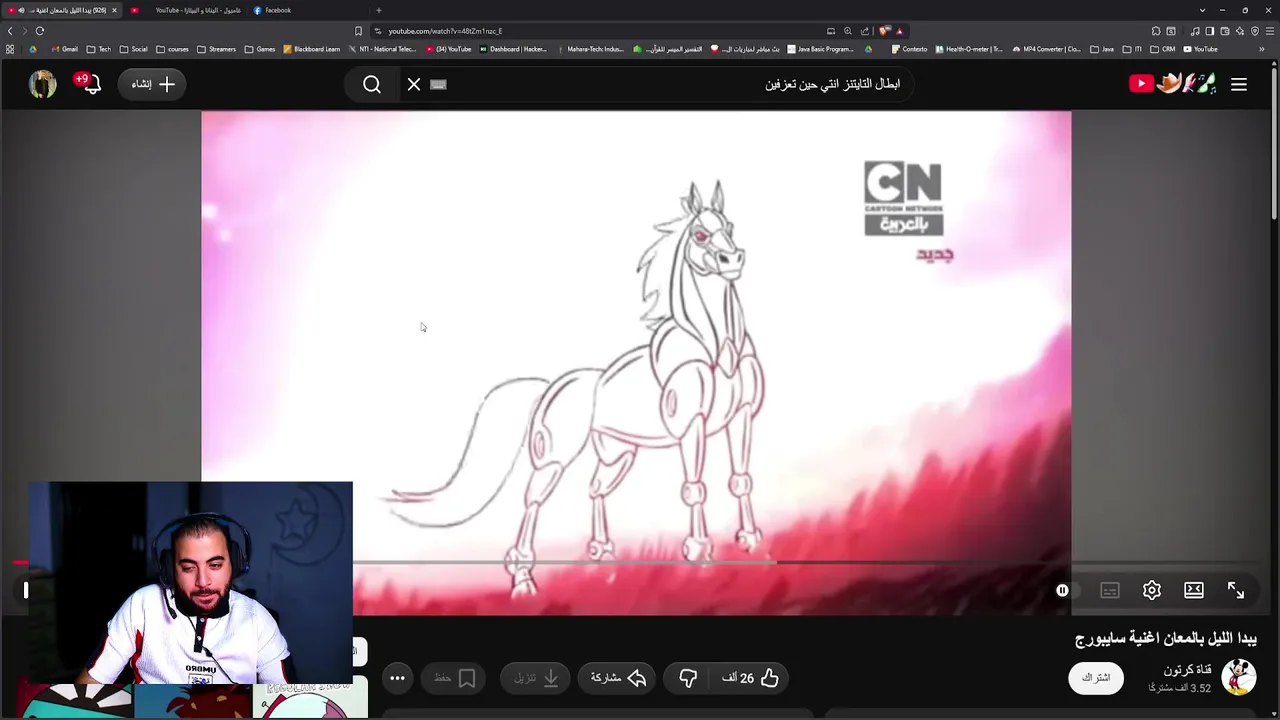Toggle the browser sidebar panel
The width and height of the screenshot is (1280, 720).
click(x=1210, y=31)
